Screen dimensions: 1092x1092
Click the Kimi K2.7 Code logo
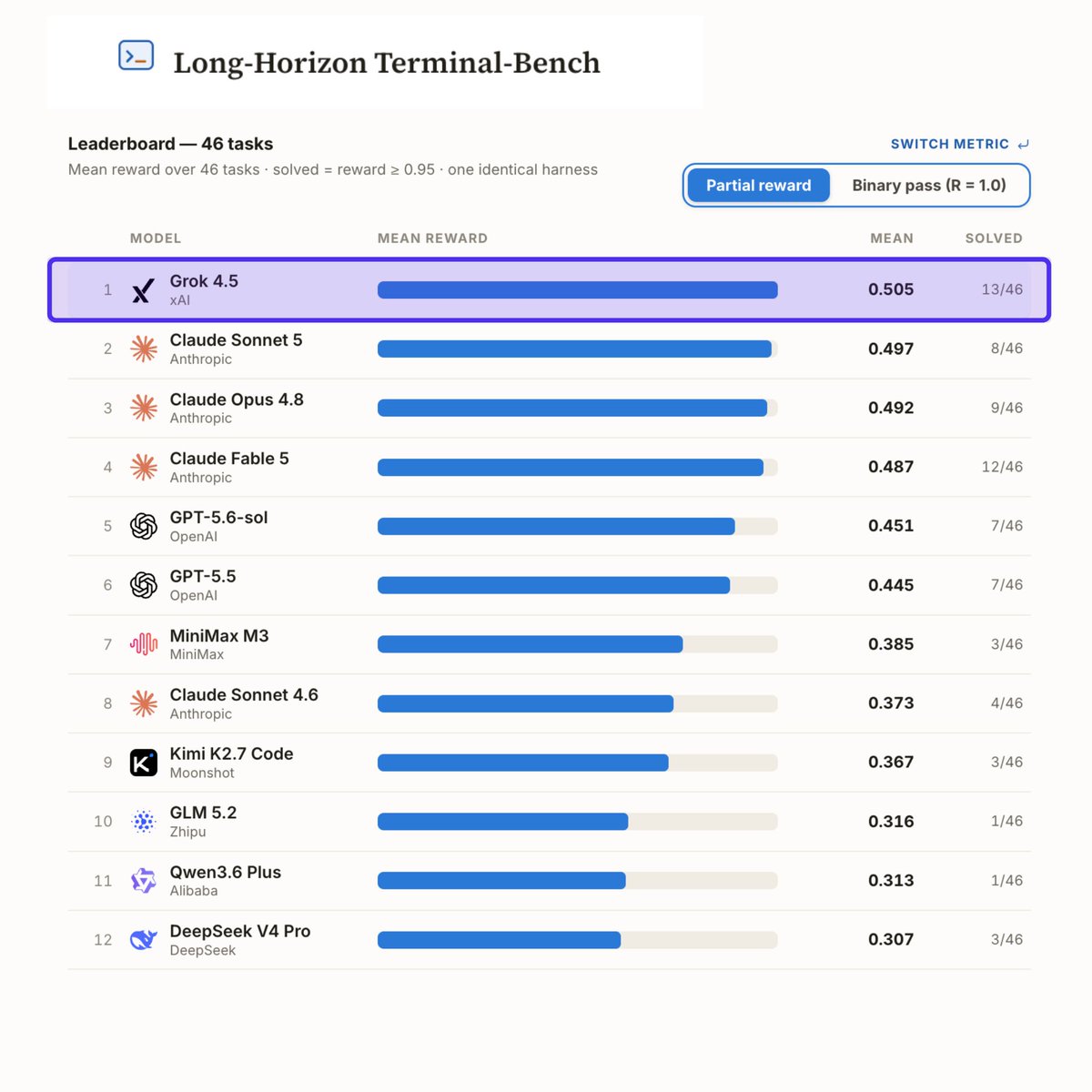tap(144, 763)
